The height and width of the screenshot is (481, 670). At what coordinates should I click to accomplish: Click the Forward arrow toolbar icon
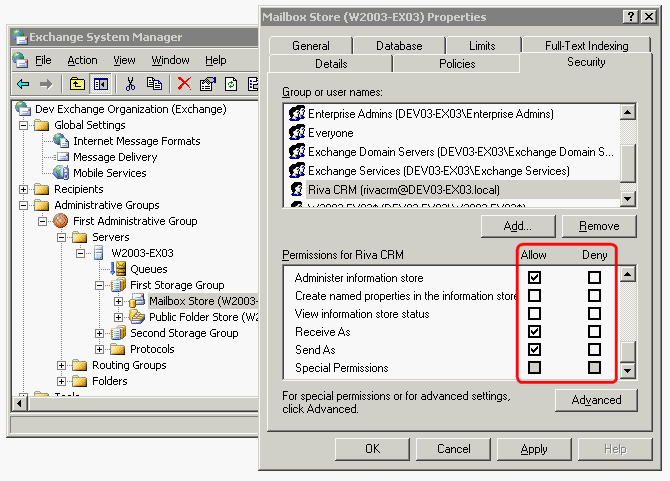[x=46, y=84]
